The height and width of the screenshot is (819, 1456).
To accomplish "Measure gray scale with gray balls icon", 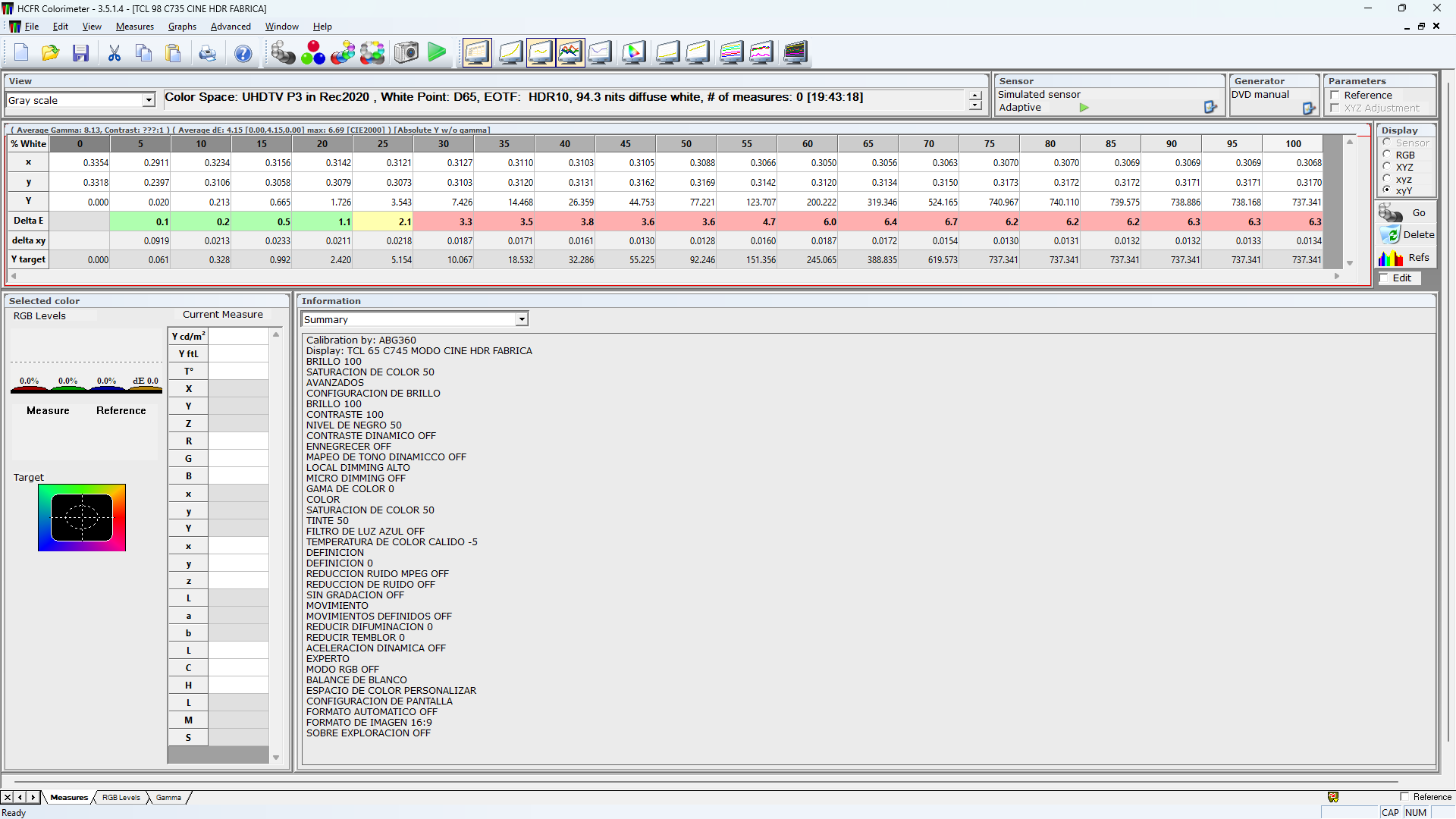I will coord(284,53).
